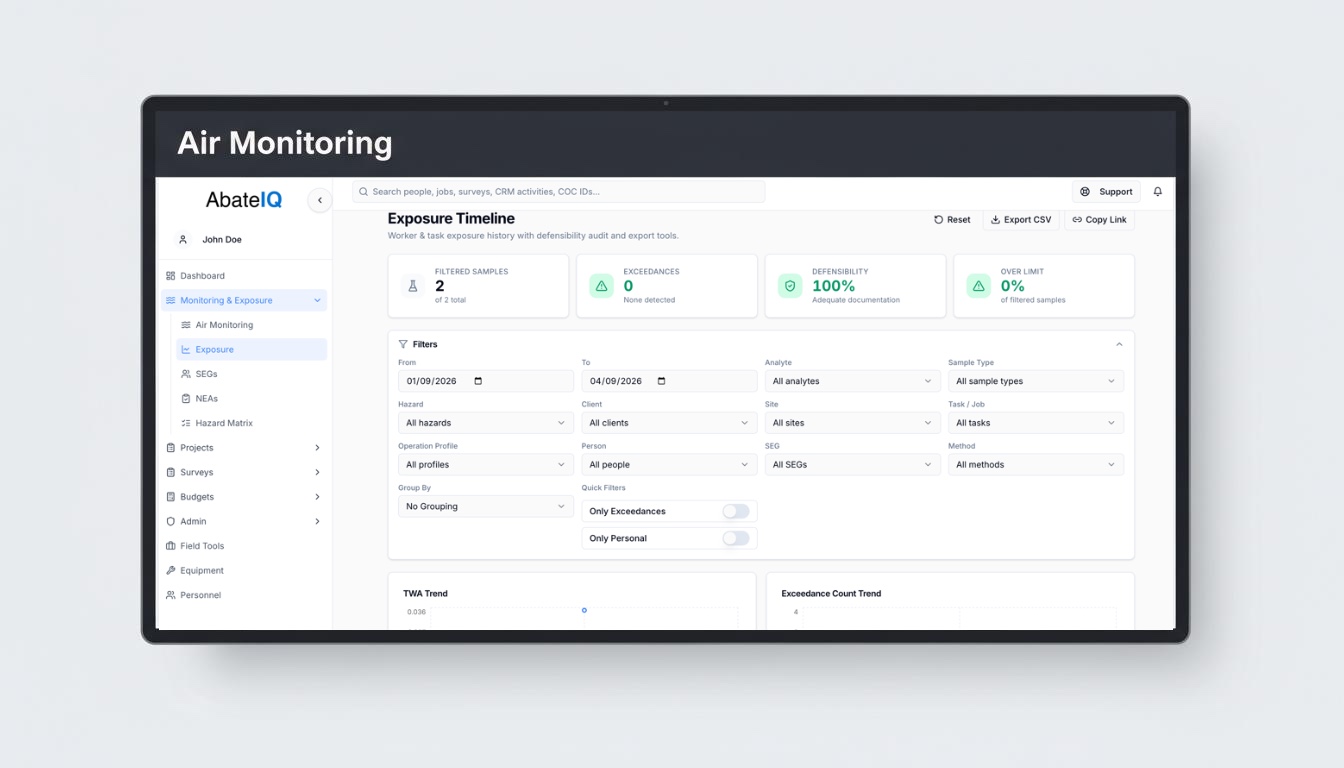The width and height of the screenshot is (1344, 768).
Task: Open Dashboard from the sidebar
Action: pyautogui.click(x=244, y=276)
